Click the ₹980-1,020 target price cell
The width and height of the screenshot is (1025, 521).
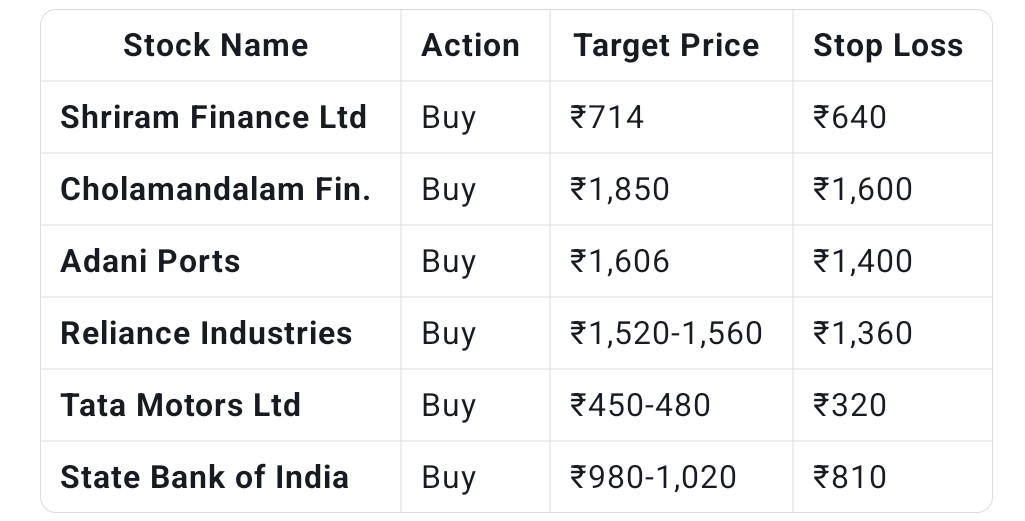coord(653,477)
